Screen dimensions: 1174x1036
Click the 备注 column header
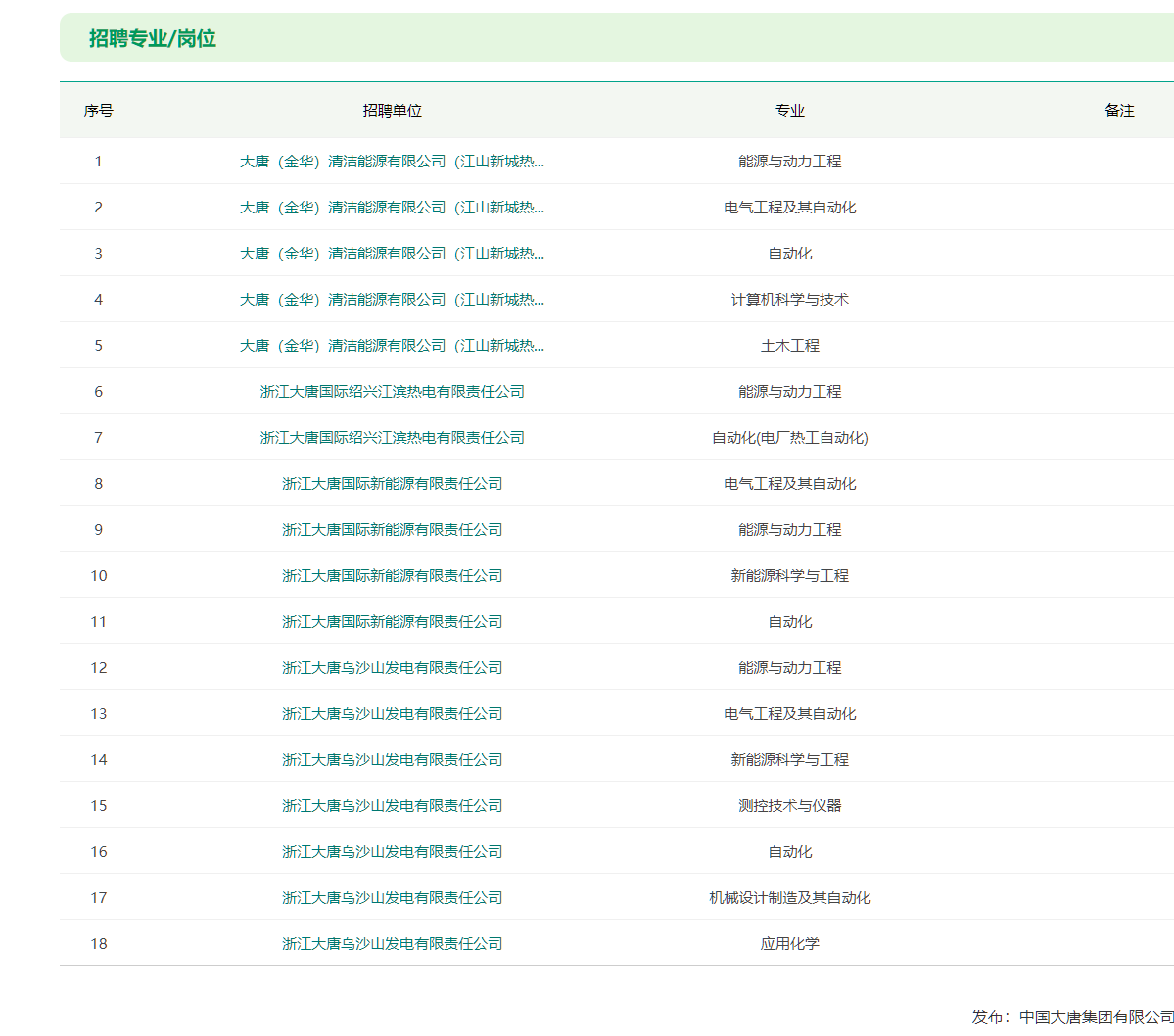[x=1119, y=111]
